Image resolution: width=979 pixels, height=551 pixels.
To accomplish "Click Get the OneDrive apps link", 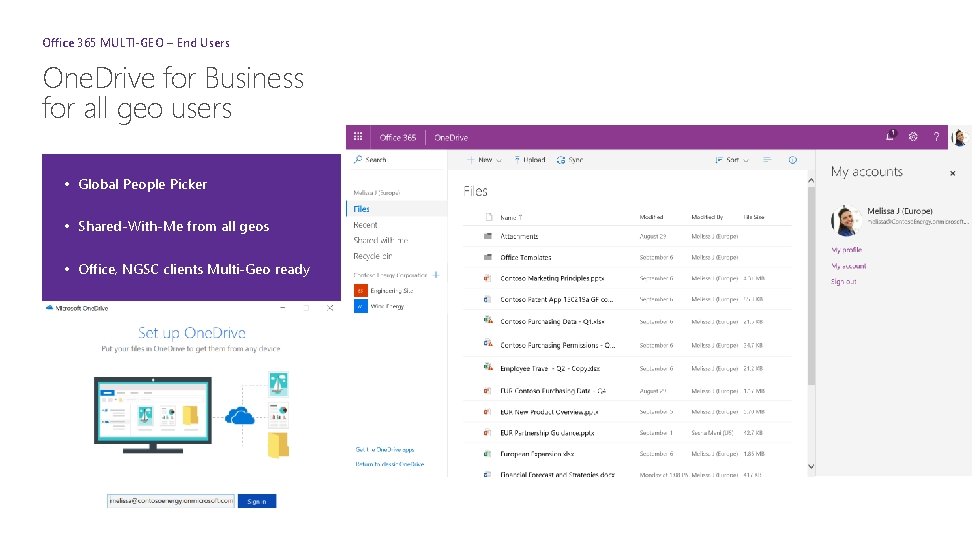I will pyautogui.click(x=385, y=449).
